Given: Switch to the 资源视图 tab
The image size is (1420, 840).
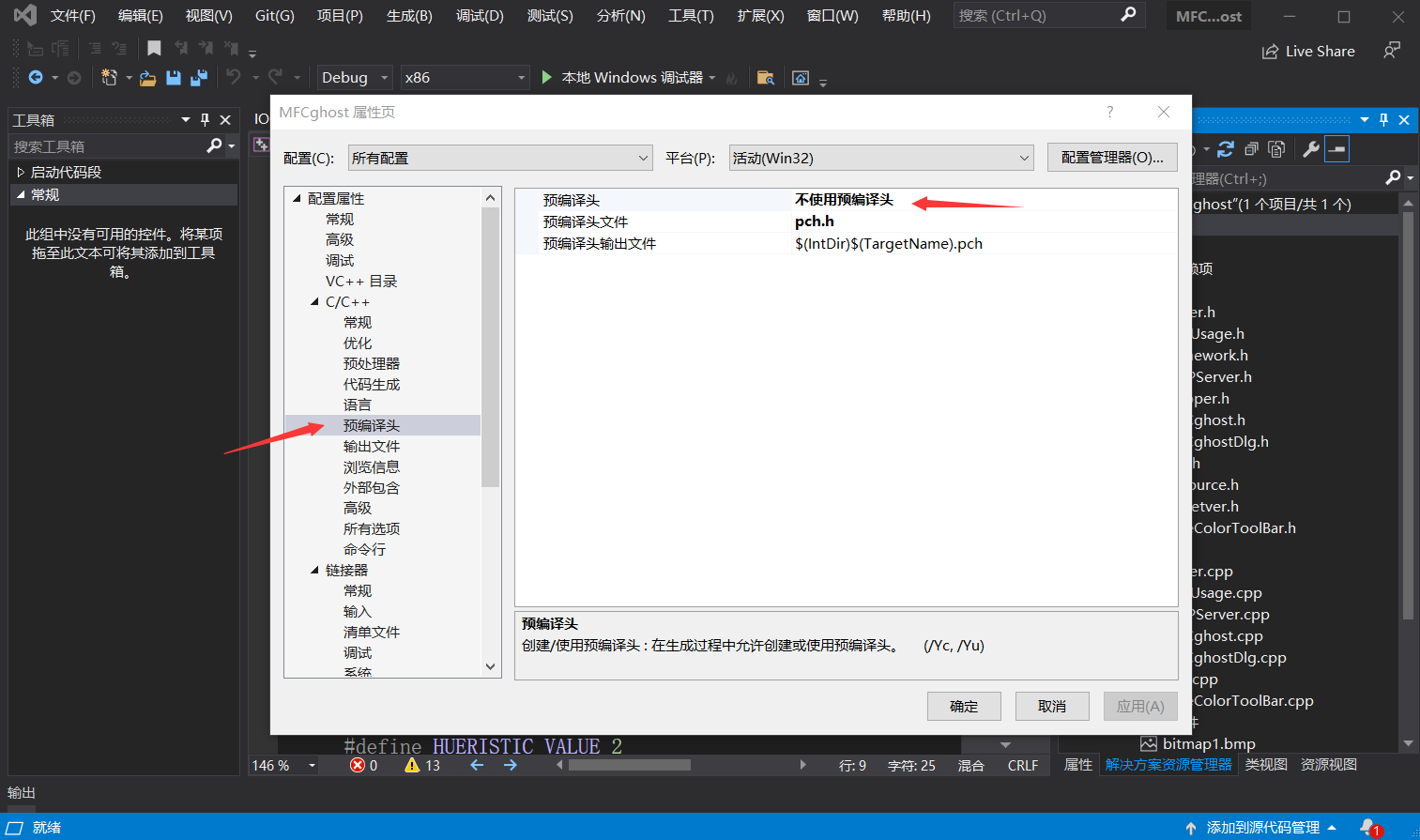Looking at the screenshot, I should [x=1329, y=765].
